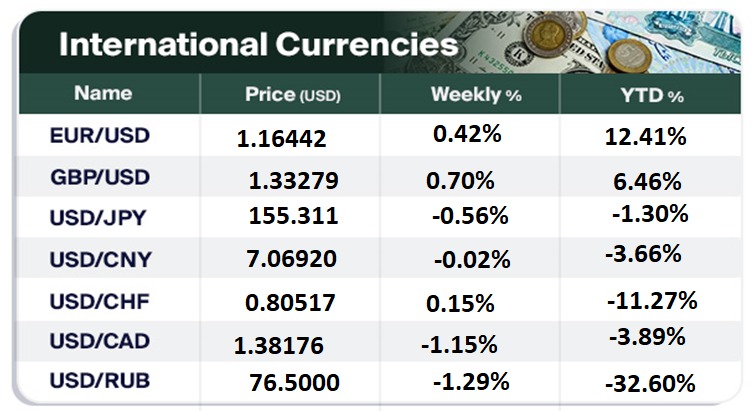Select the USD/RUB row label
This screenshot has height=411, width=754.
tap(99, 381)
